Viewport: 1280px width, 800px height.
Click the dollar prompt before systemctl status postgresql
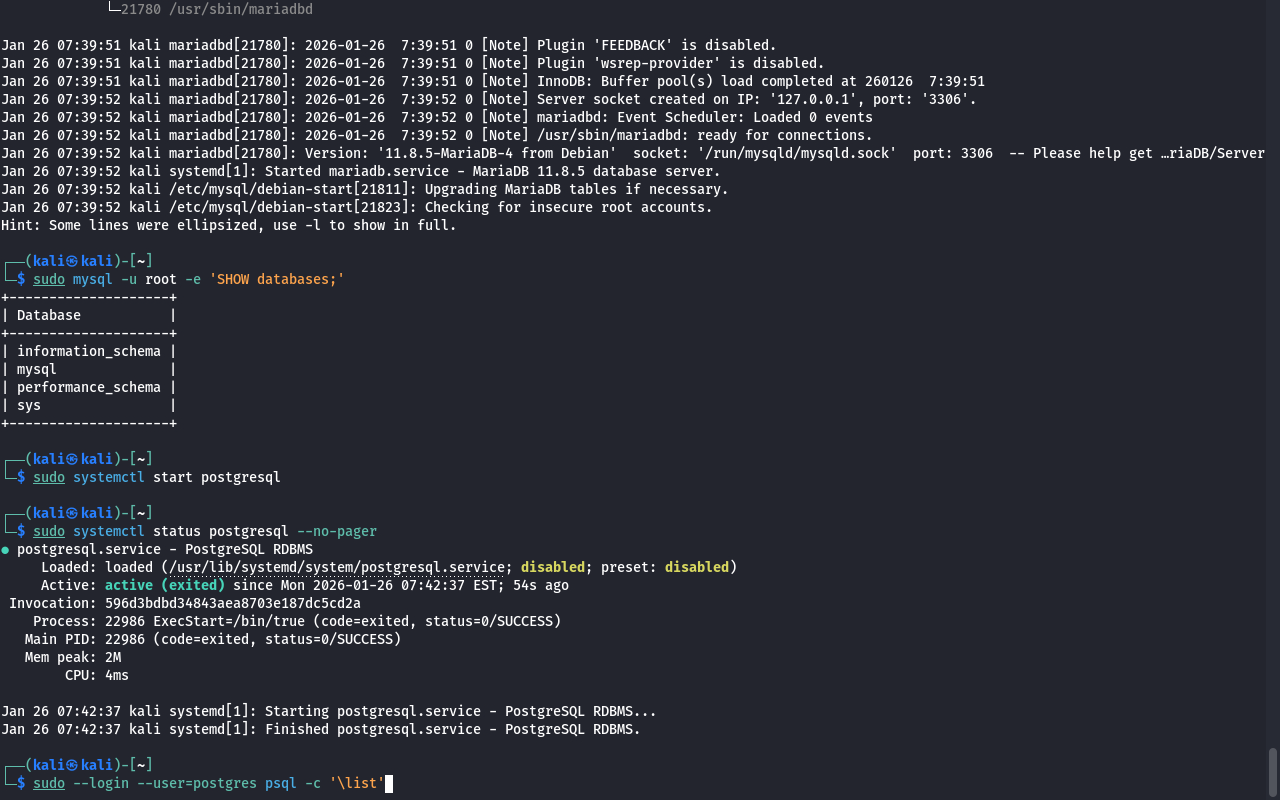21,531
